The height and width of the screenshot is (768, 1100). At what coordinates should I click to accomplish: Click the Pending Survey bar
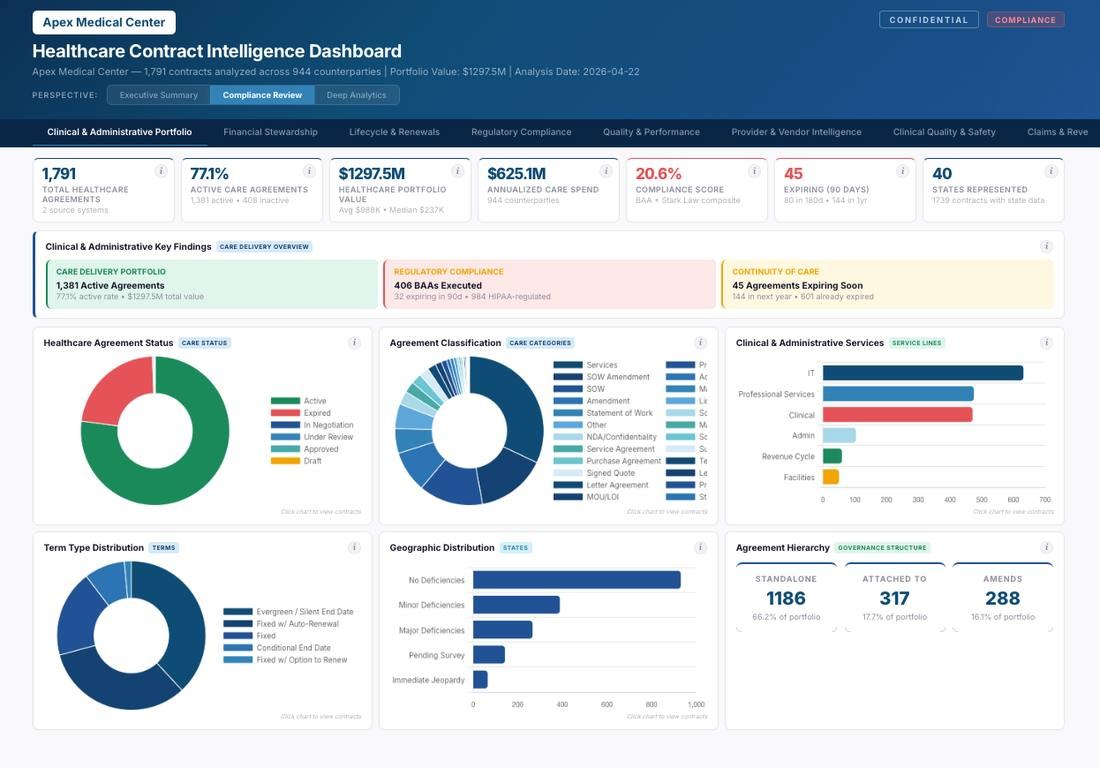(x=489, y=654)
